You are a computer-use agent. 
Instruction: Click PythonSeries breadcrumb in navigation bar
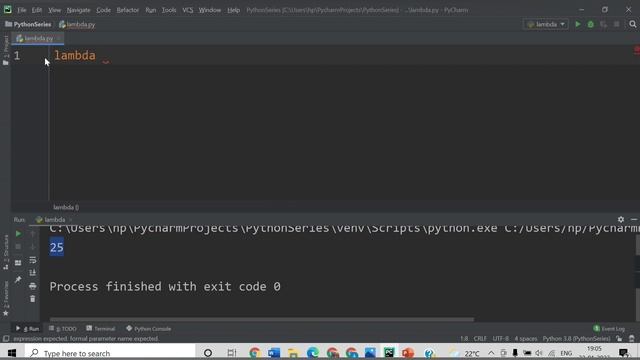coord(28,24)
